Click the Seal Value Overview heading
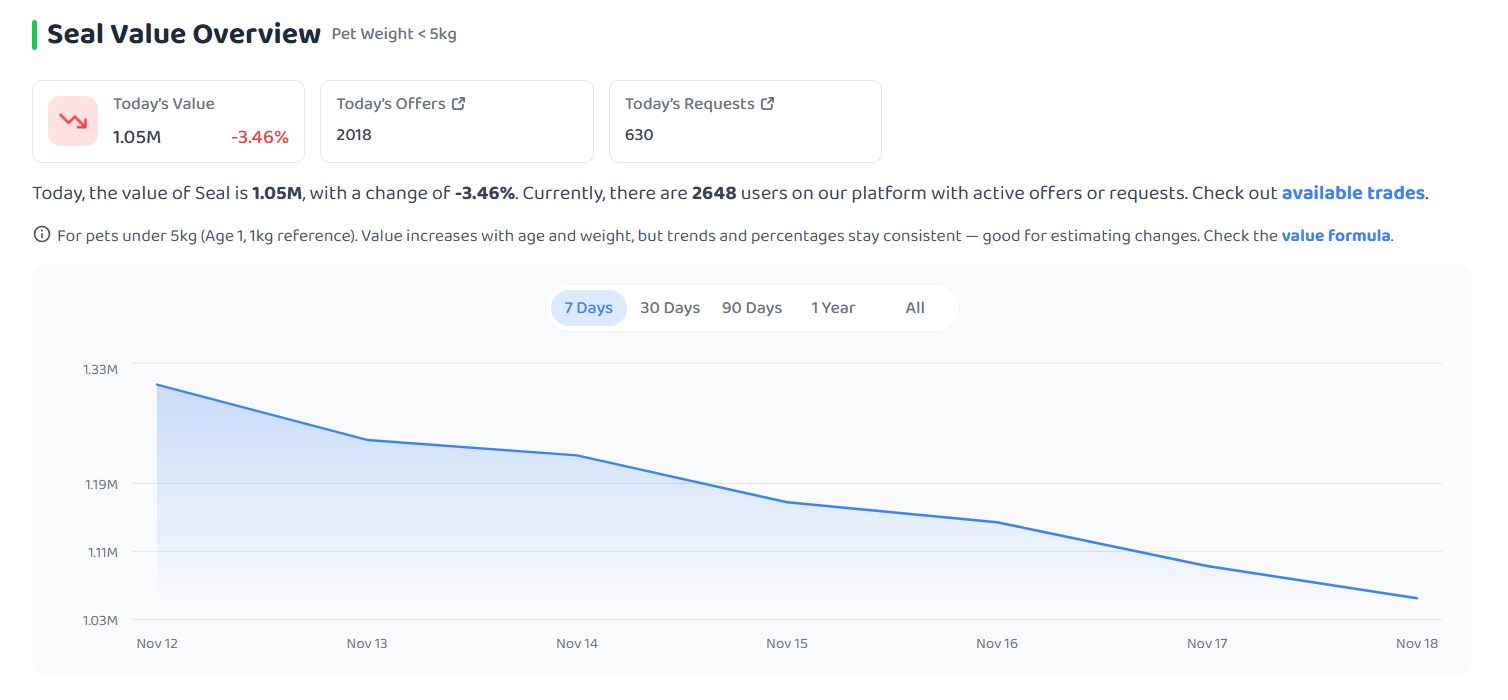Screen dimensions: 1508x700 coord(184,34)
